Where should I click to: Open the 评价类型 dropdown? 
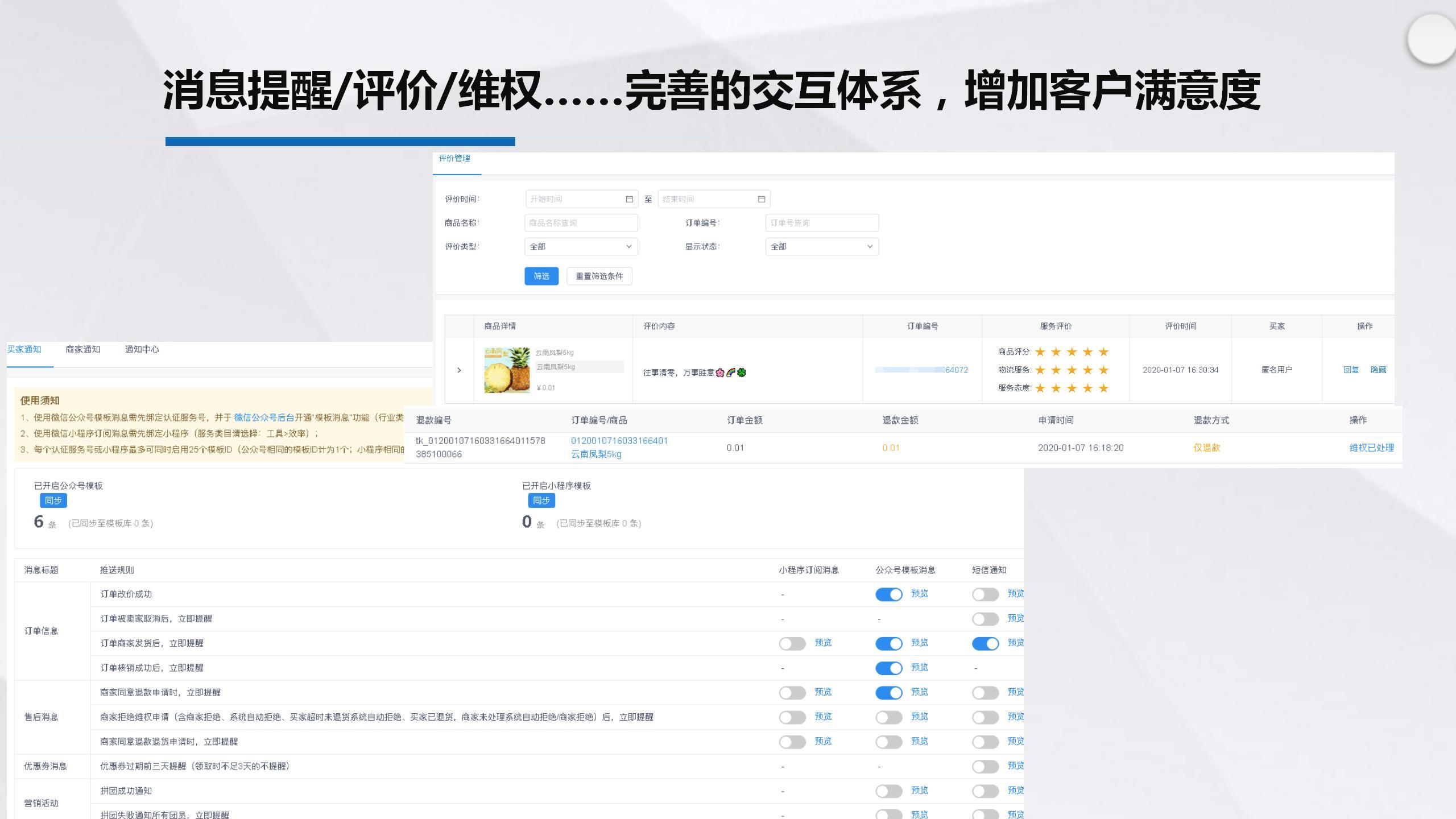pos(581,246)
